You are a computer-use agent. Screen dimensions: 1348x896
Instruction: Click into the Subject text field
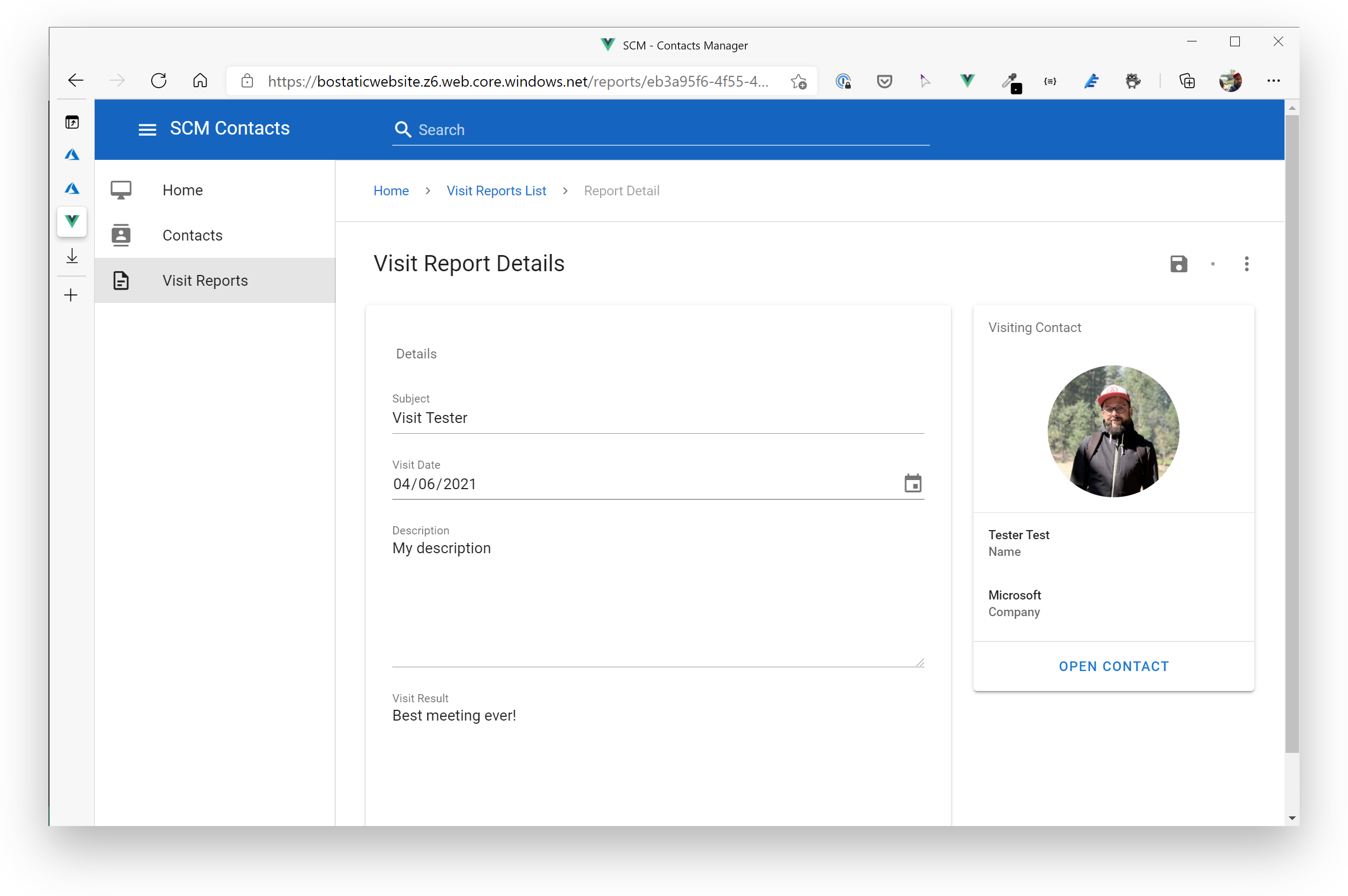657,418
